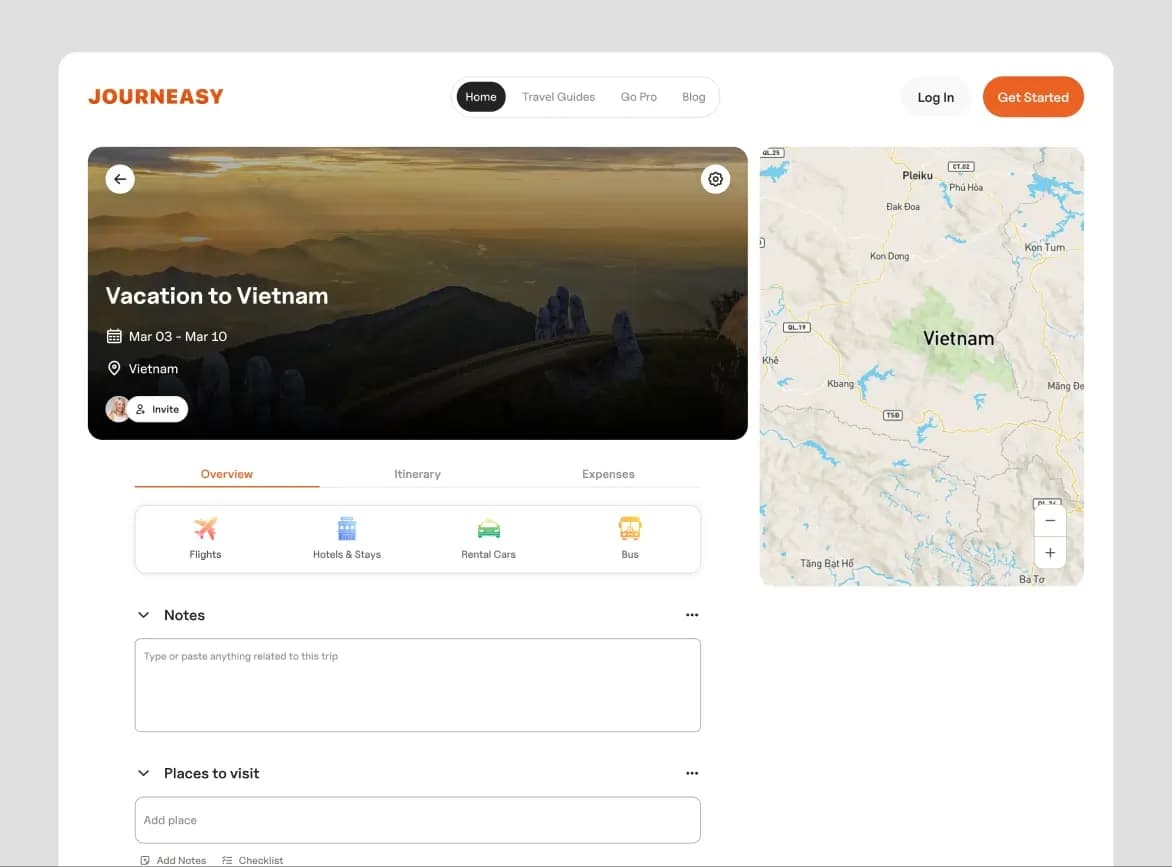This screenshot has width=1172, height=867.
Task: Click the back arrow on trip banner
Action: pyautogui.click(x=120, y=179)
